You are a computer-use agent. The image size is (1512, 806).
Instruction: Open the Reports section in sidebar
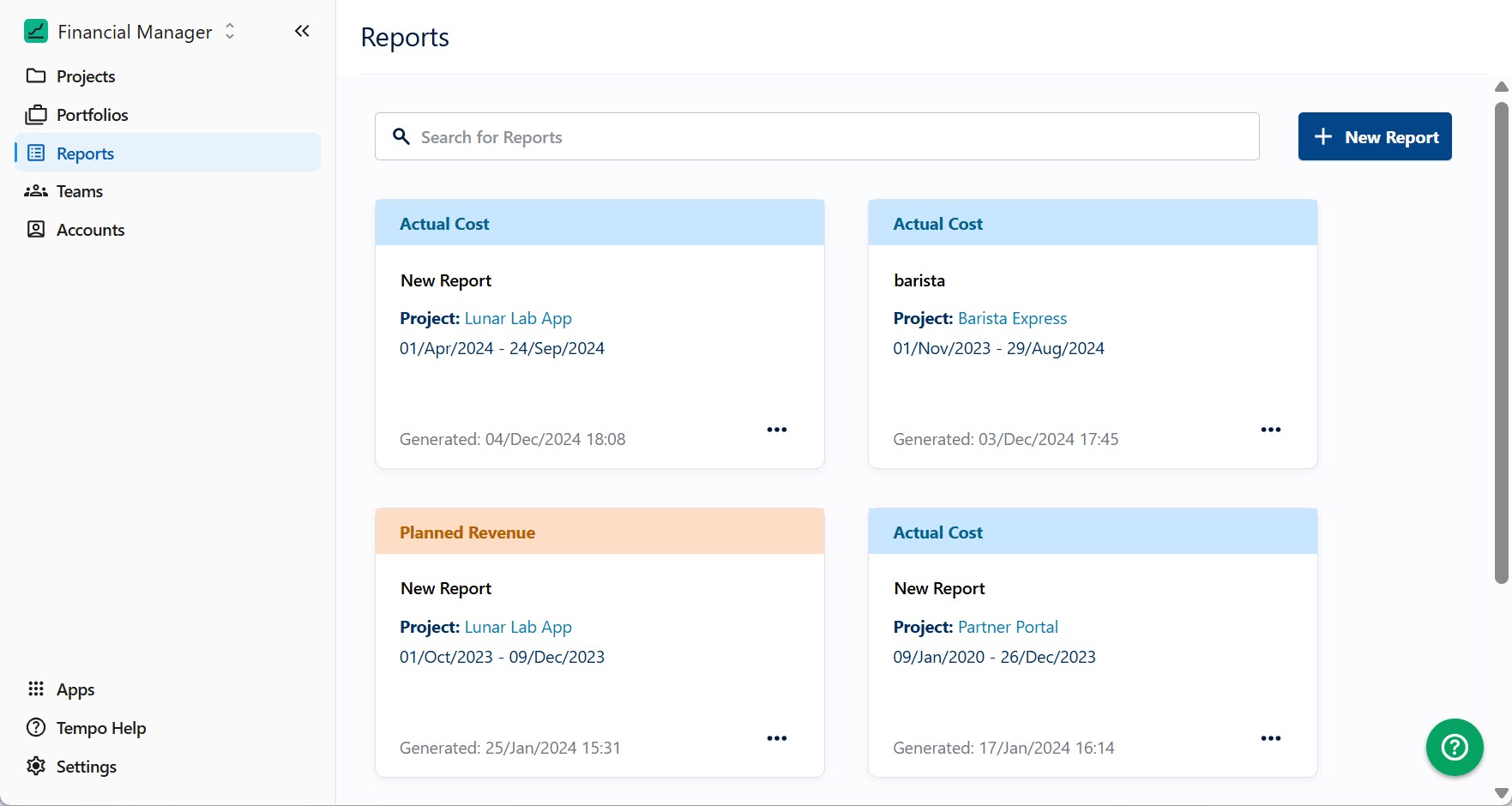point(84,153)
